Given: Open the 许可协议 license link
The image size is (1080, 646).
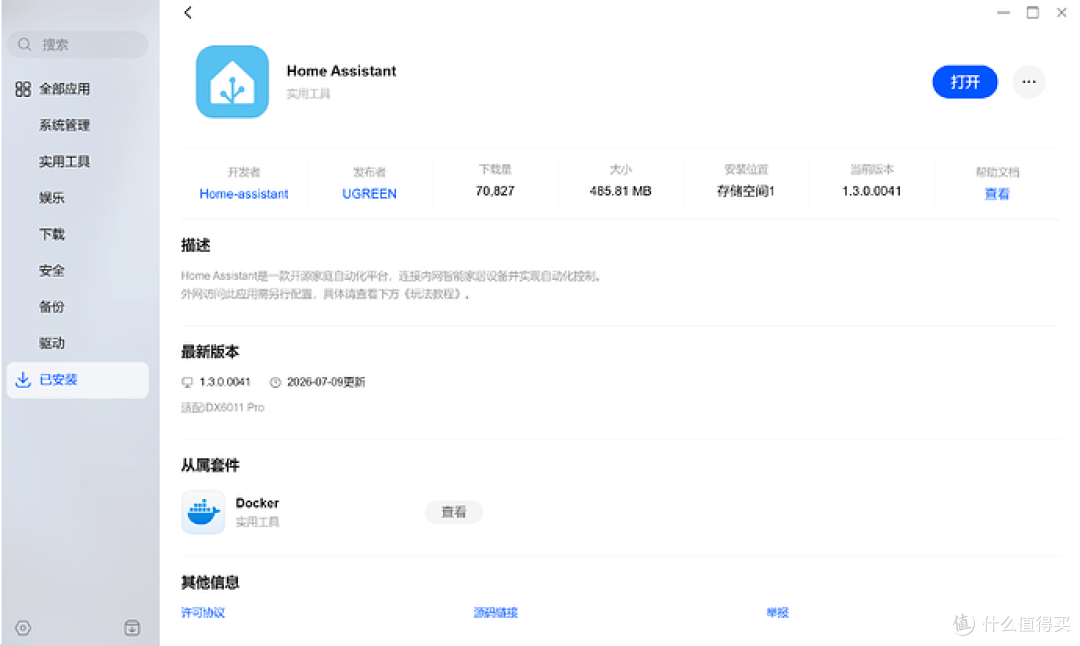Looking at the screenshot, I should (203, 612).
